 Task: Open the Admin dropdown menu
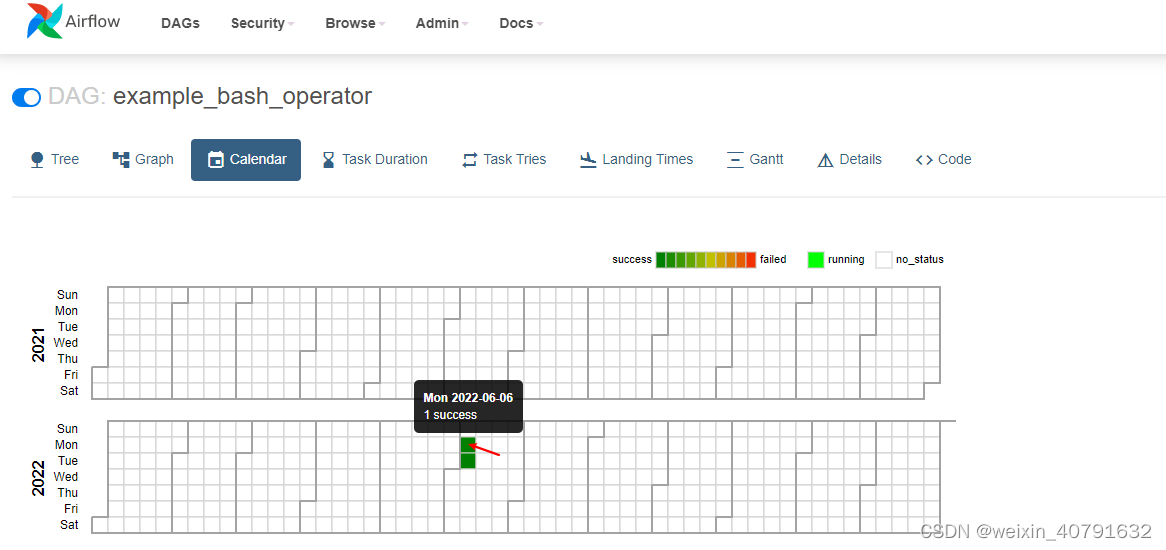[442, 23]
